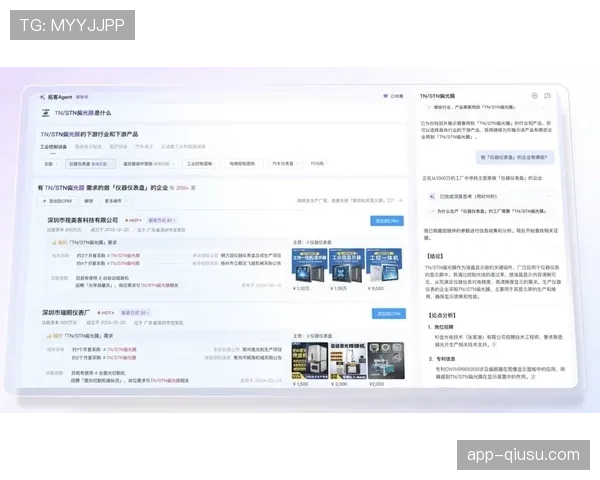Screen dimensions: 600x480
Task: Click the heart favorite icon in header
Action: pyautogui.click(x=385, y=96)
